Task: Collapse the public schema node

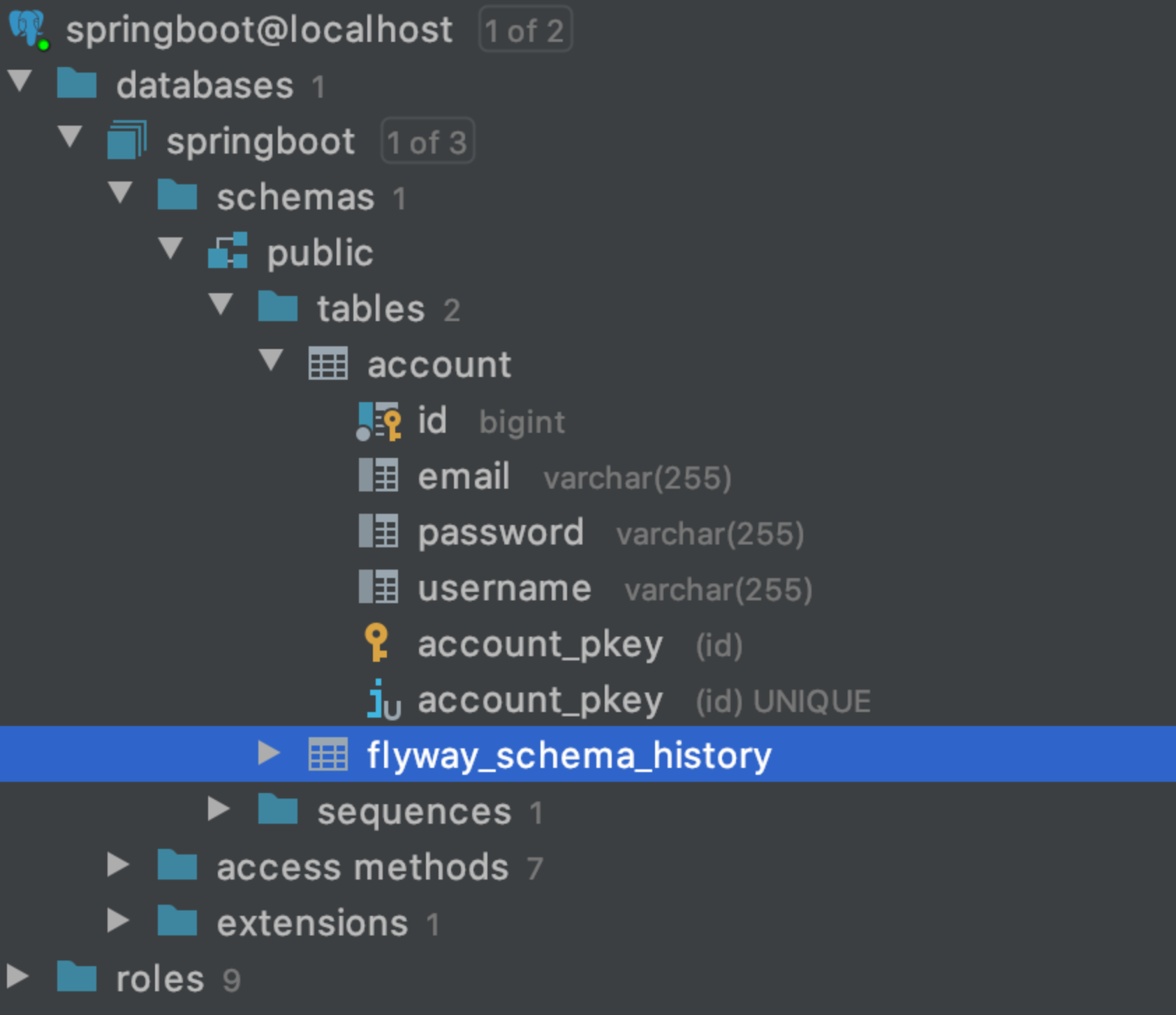Action: (x=170, y=249)
